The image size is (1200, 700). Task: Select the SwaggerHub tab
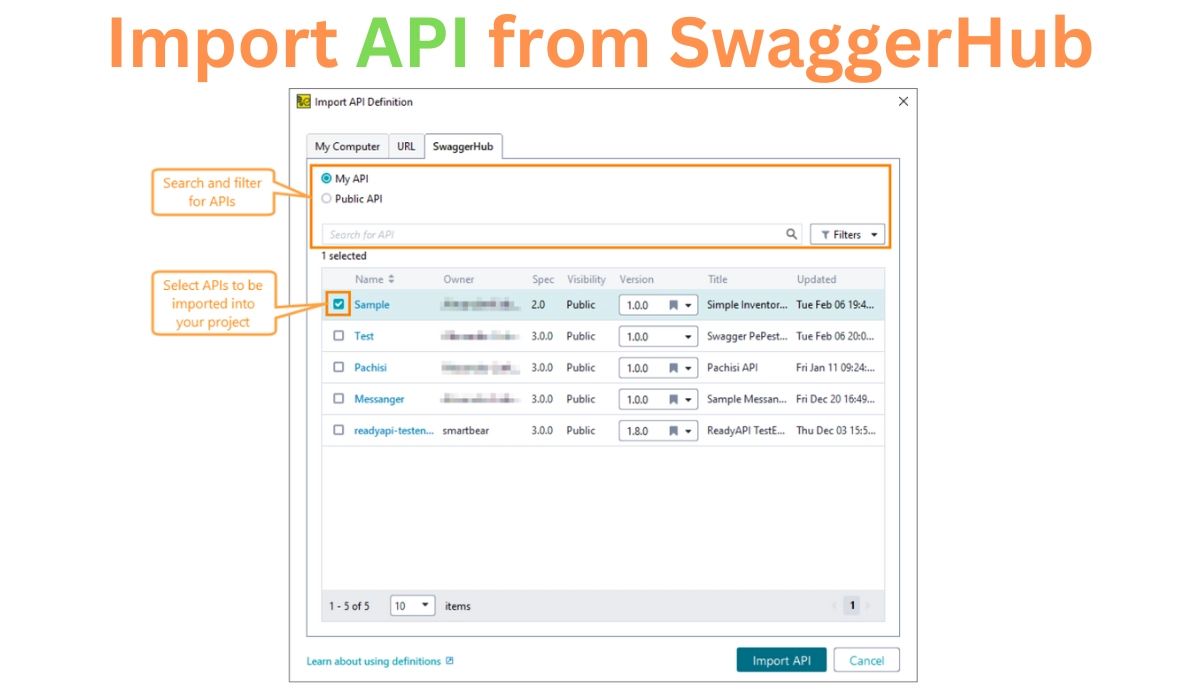pyautogui.click(x=463, y=146)
